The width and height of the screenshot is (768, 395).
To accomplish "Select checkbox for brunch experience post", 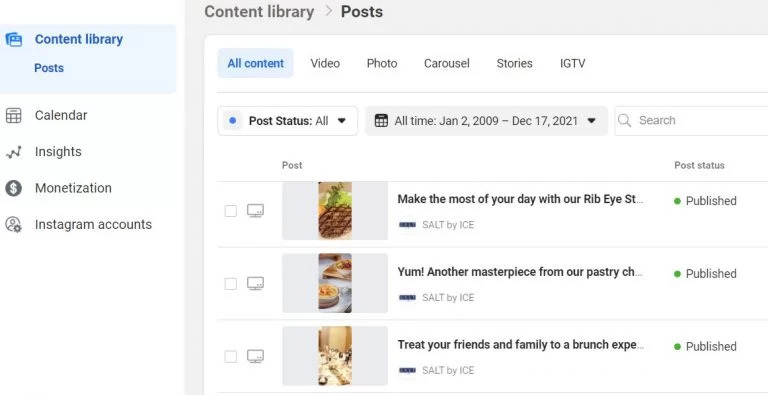I will pyautogui.click(x=231, y=357).
